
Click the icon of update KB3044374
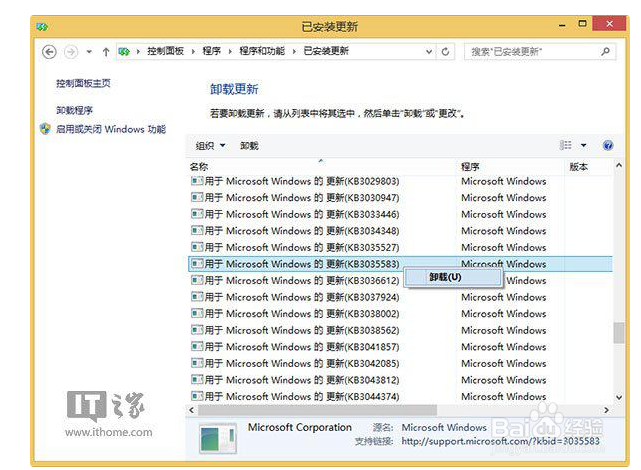197,396
